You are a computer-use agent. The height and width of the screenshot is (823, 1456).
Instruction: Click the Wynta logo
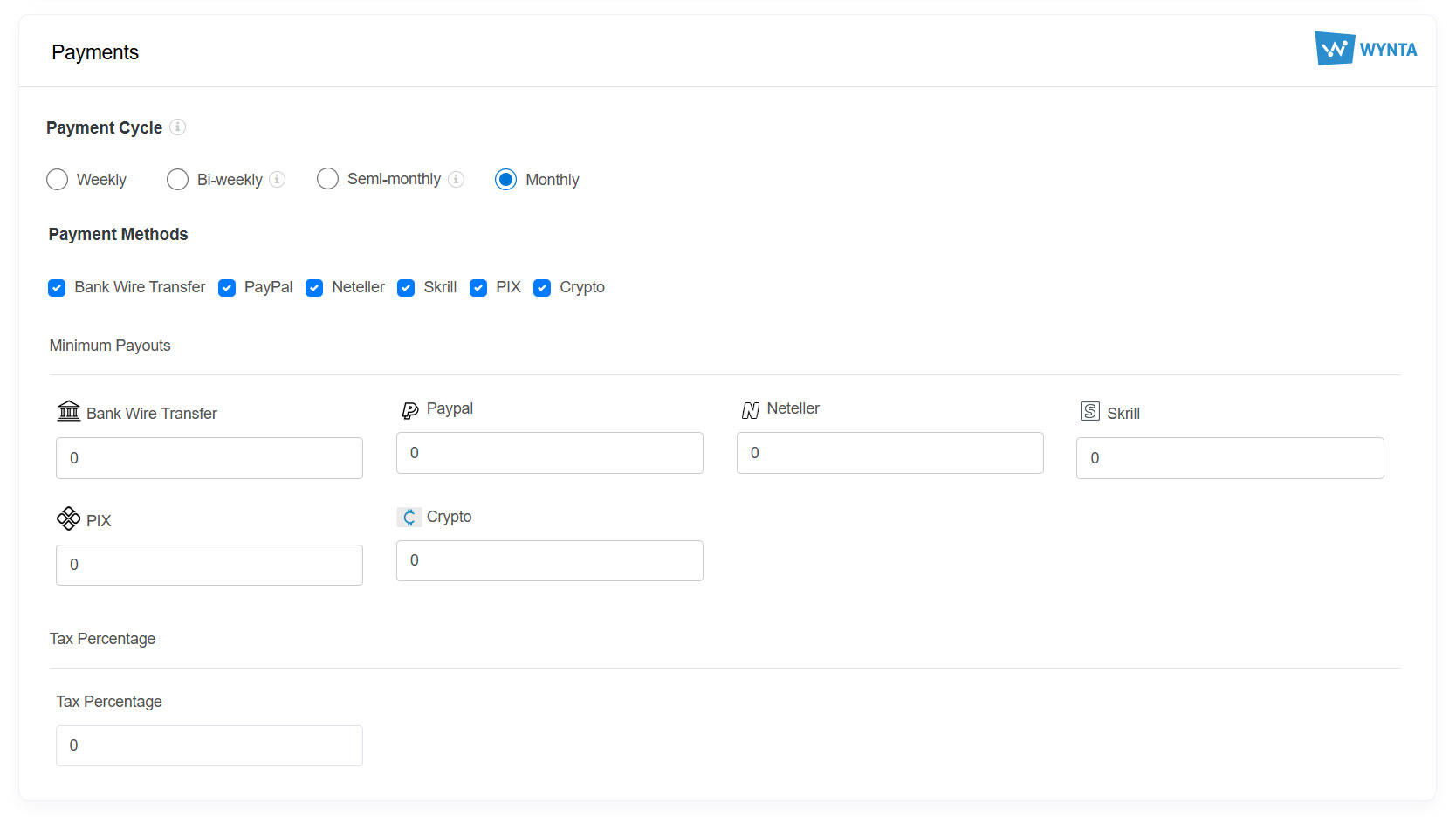(x=1365, y=49)
